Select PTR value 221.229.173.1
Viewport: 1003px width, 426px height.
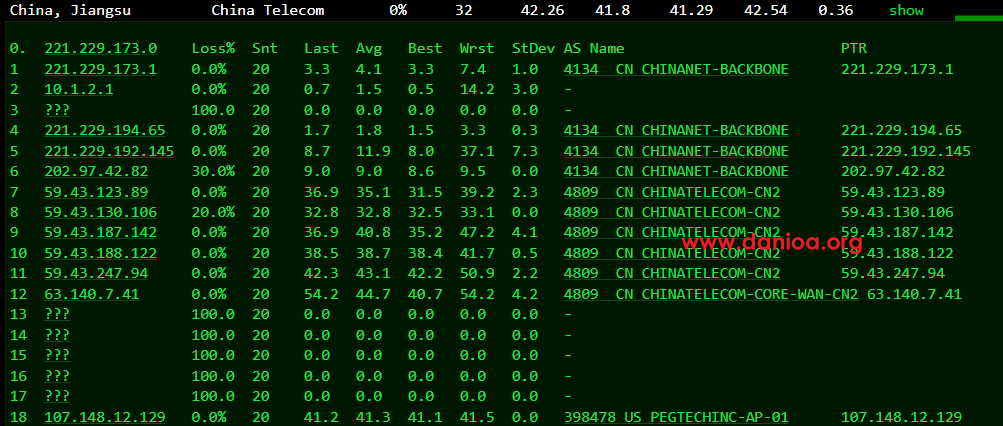coord(897,69)
